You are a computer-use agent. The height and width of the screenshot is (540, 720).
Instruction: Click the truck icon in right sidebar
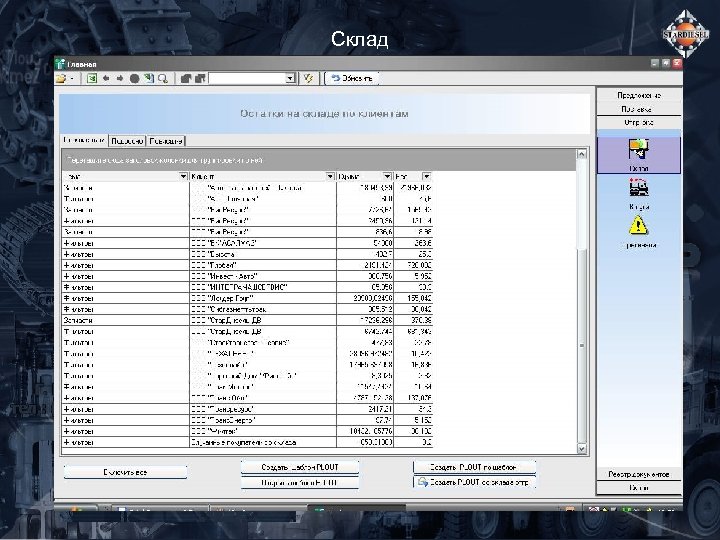pos(639,189)
